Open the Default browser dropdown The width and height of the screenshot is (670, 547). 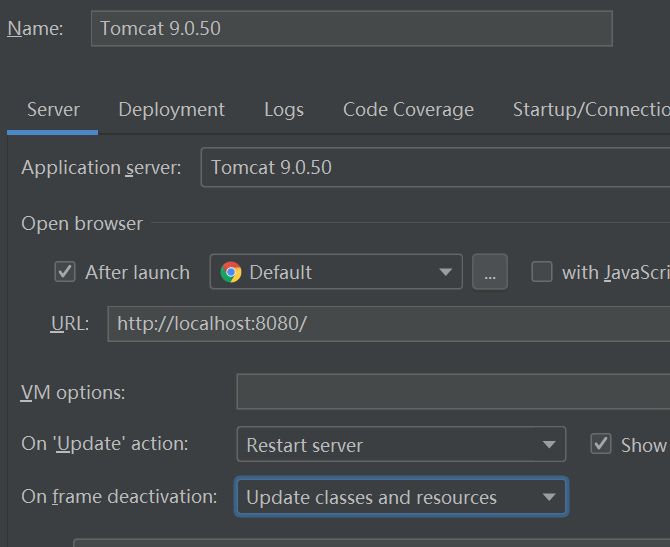pos(336,272)
